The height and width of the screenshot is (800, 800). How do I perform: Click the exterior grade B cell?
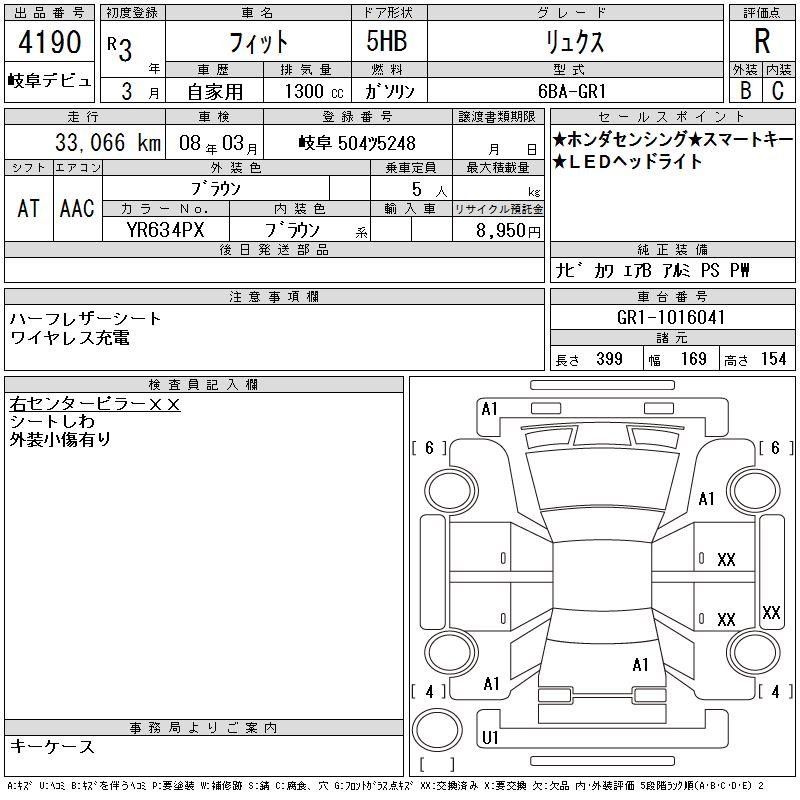(x=745, y=89)
